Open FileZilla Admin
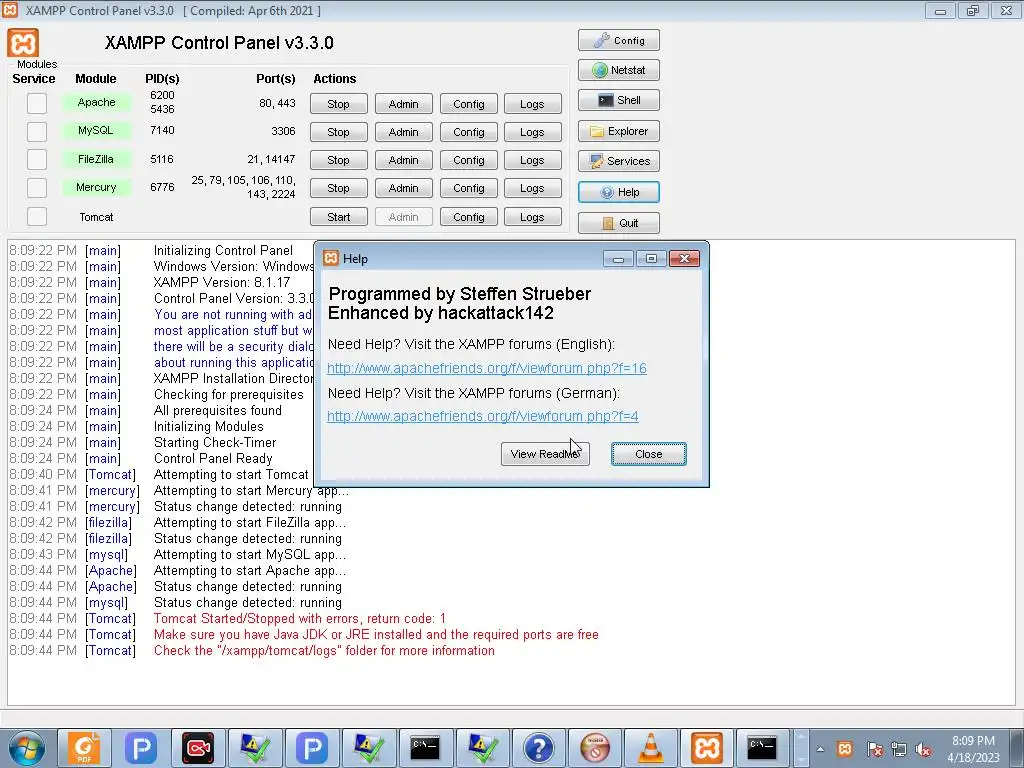 (x=404, y=160)
